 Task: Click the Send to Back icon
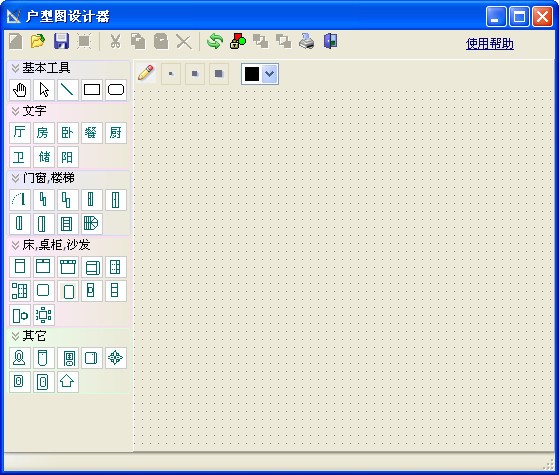(284, 41)
